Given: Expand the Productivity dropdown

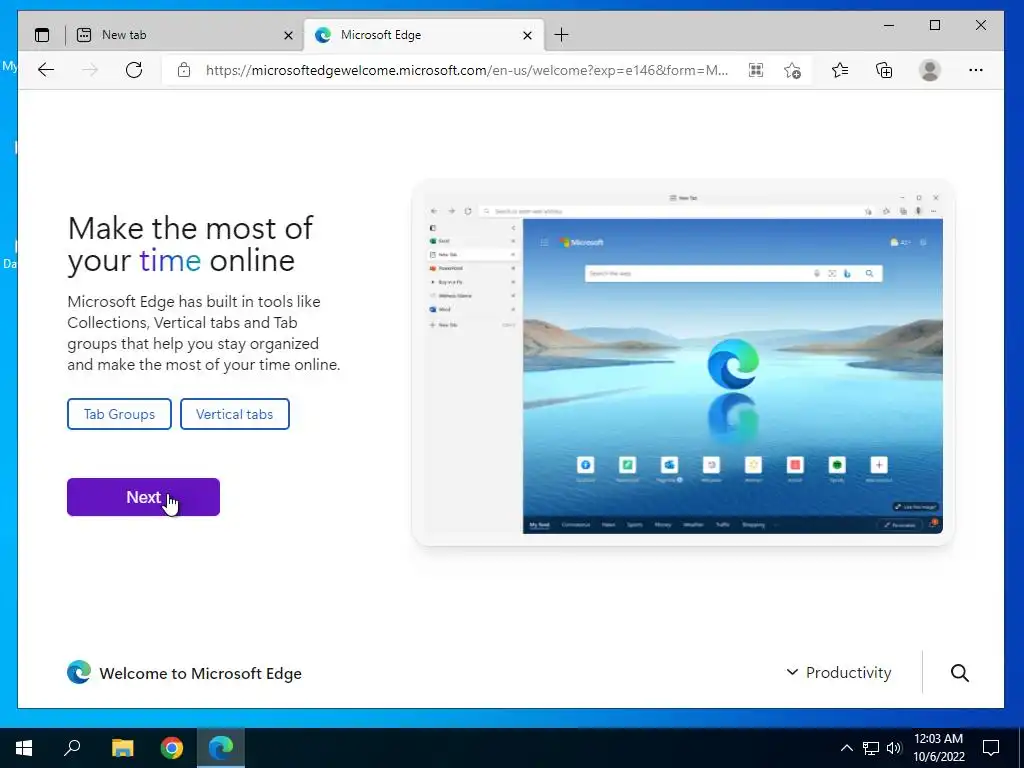Looking at the screenshot, I should pos(839,673).
